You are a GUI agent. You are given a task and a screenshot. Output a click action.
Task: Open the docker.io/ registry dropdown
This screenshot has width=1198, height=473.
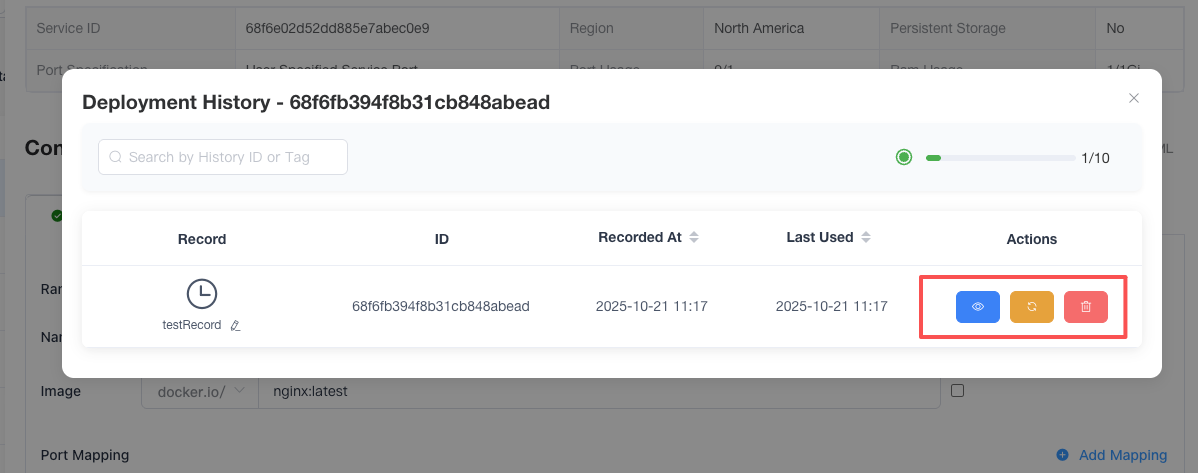(200, 391)
